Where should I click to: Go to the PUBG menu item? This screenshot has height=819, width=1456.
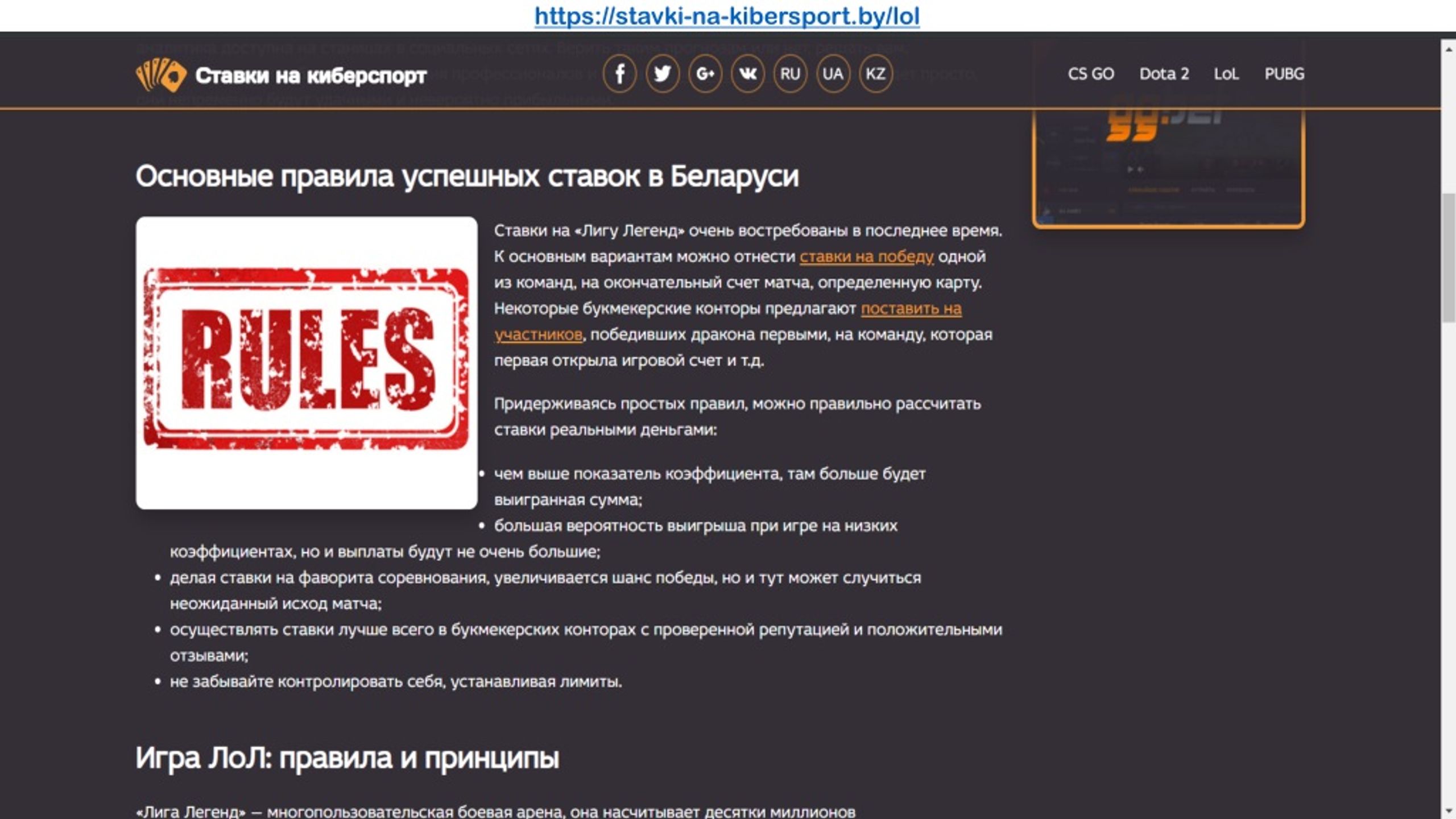click(x=1284, y=74)
